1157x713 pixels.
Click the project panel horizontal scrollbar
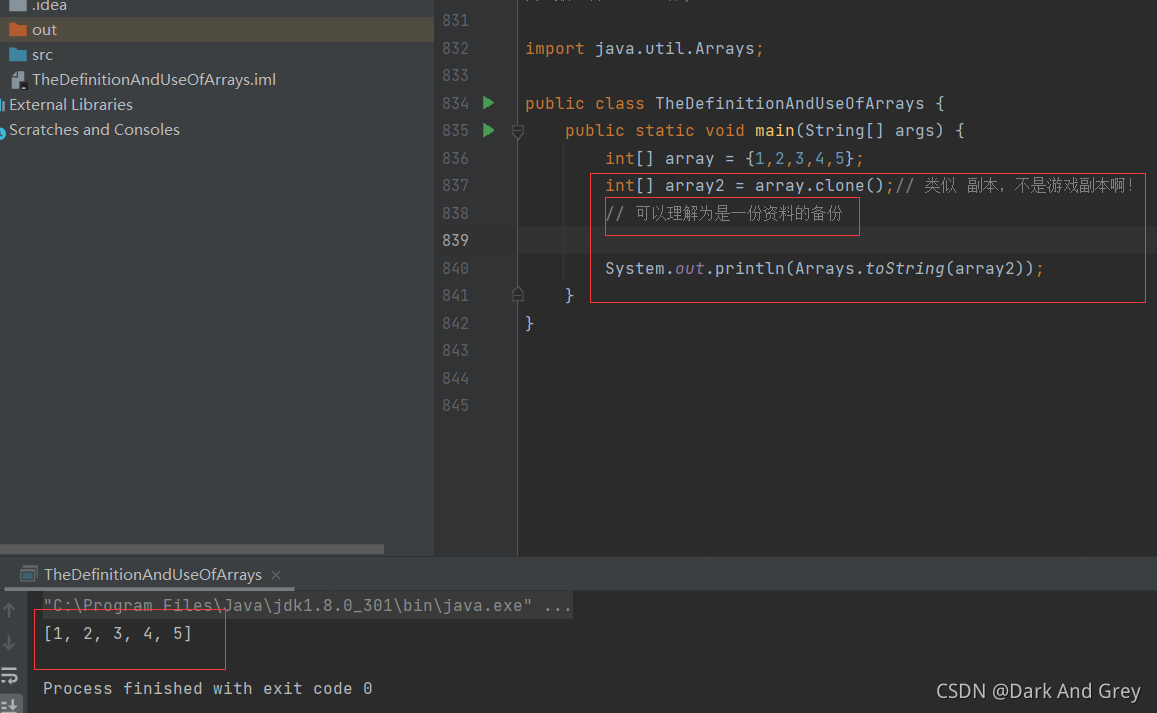click(192, 549)
